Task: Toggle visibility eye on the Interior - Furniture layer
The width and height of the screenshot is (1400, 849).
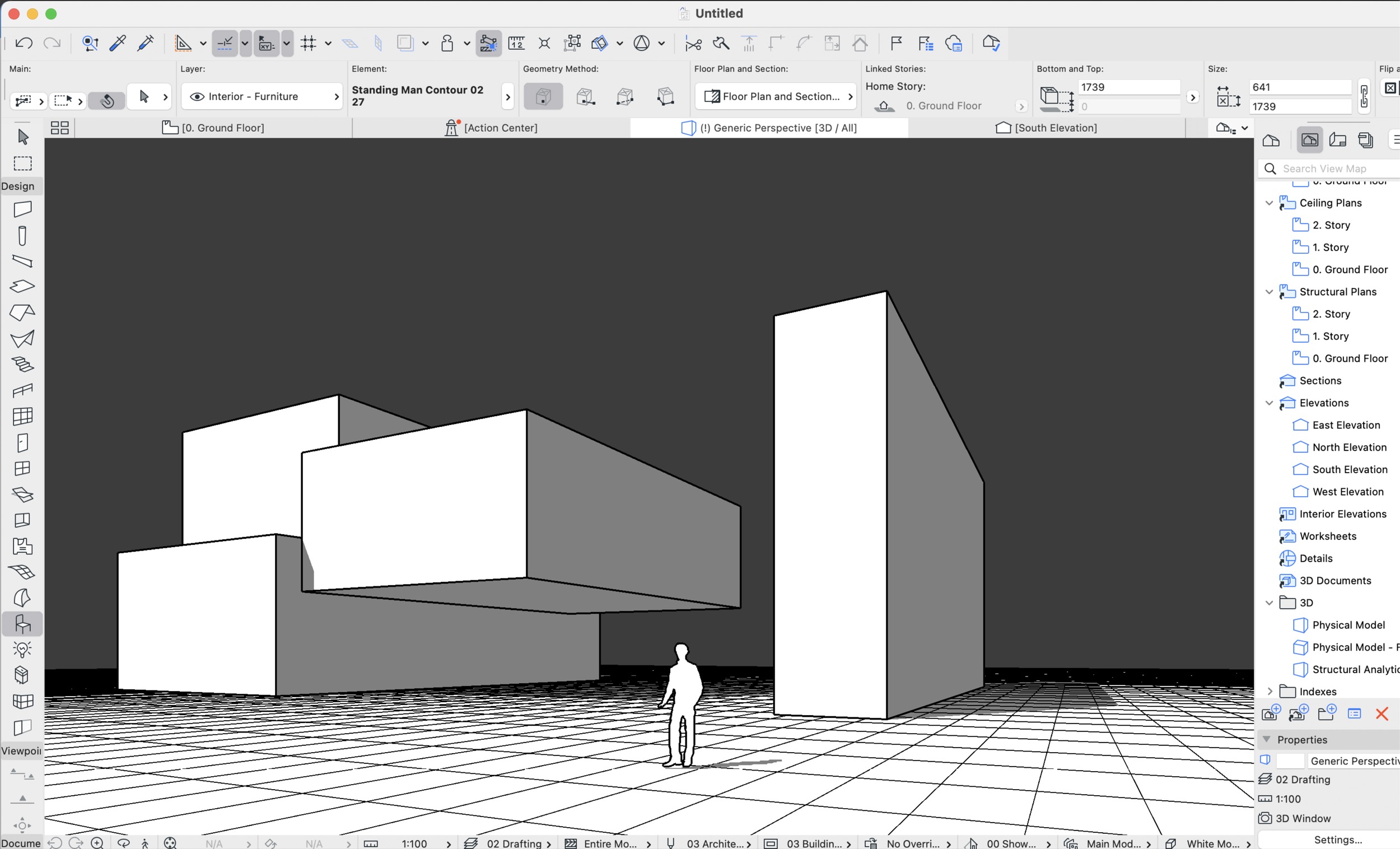Action: (x=197, y=97)
